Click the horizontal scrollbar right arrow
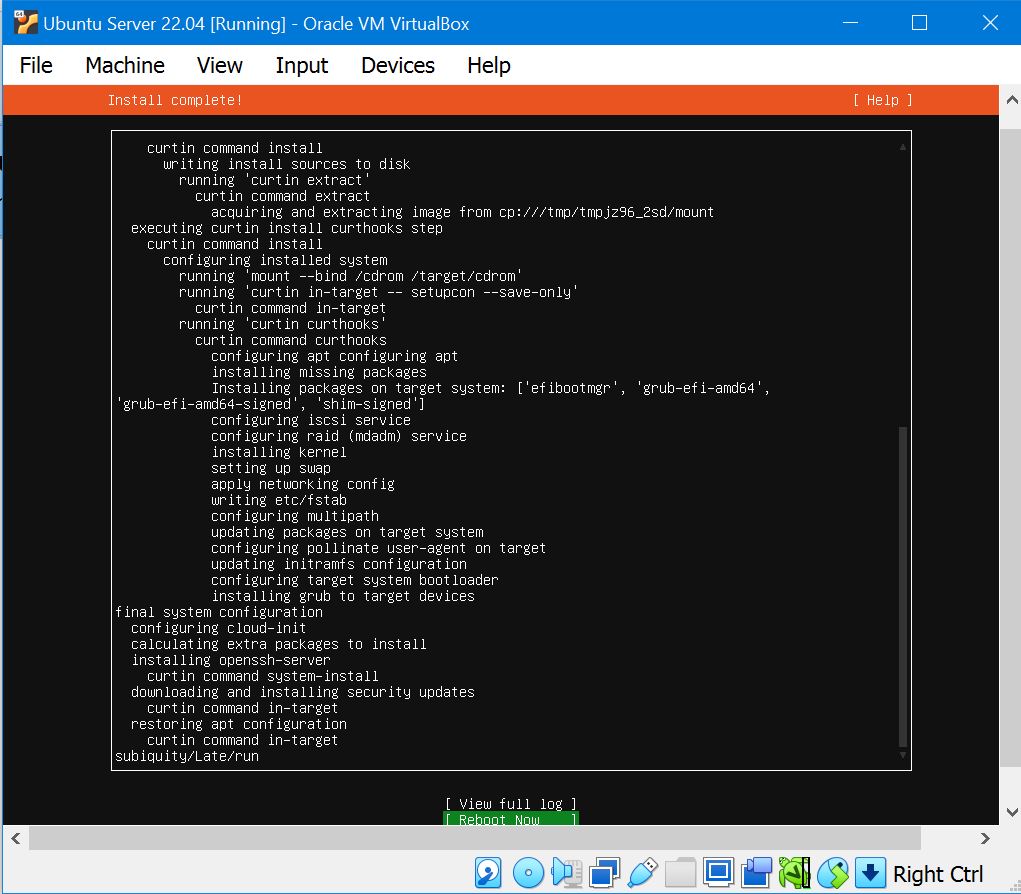Viewport: 1021px width, 894px height. click(985, 839)
